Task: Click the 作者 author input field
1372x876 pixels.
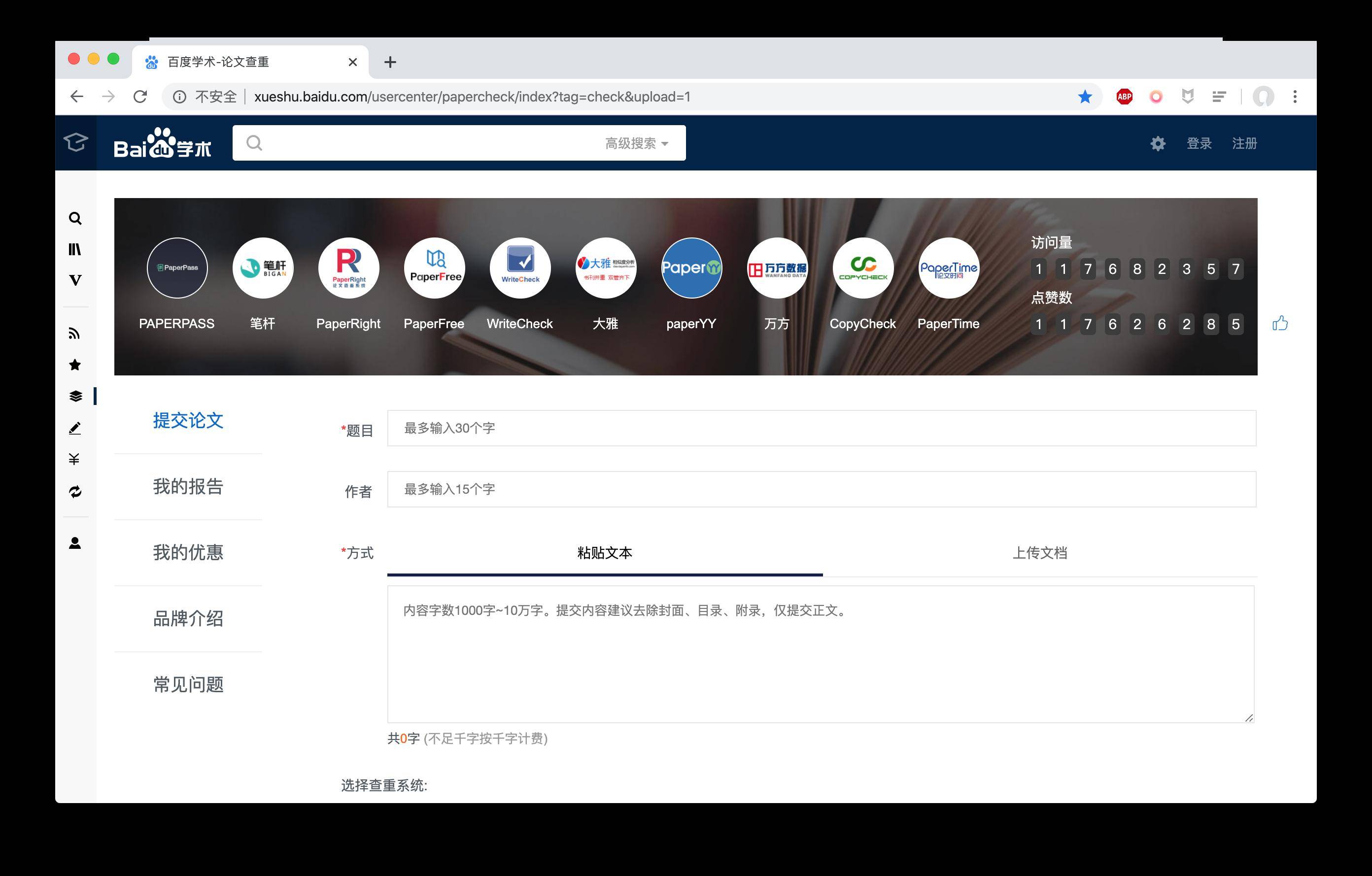Action: tap(822, 489)
